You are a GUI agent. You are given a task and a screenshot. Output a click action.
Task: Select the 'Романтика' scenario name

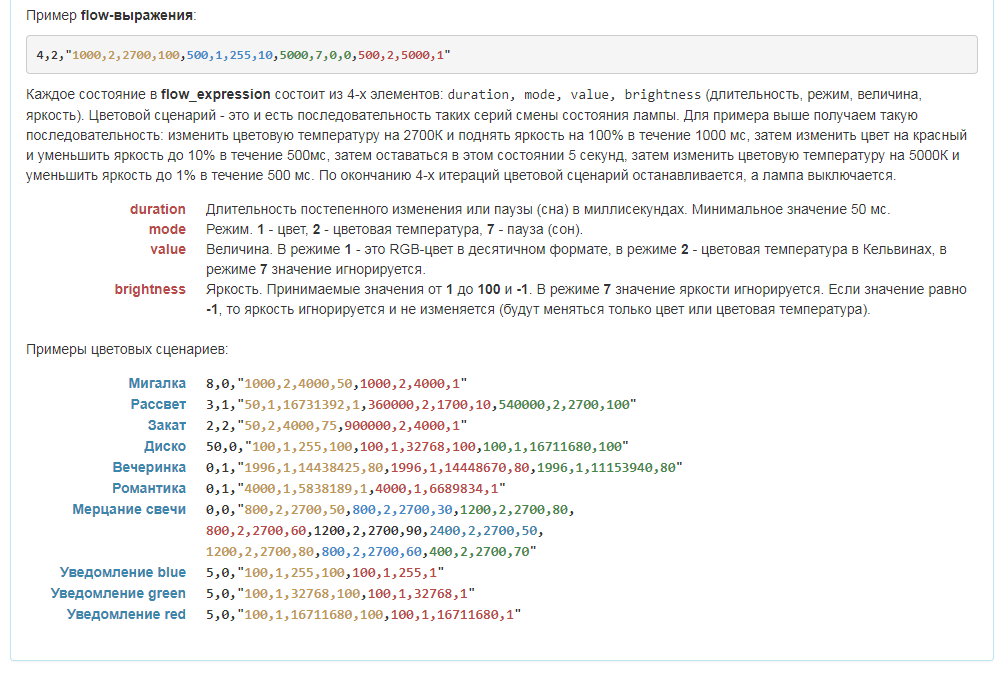[148, 488]
